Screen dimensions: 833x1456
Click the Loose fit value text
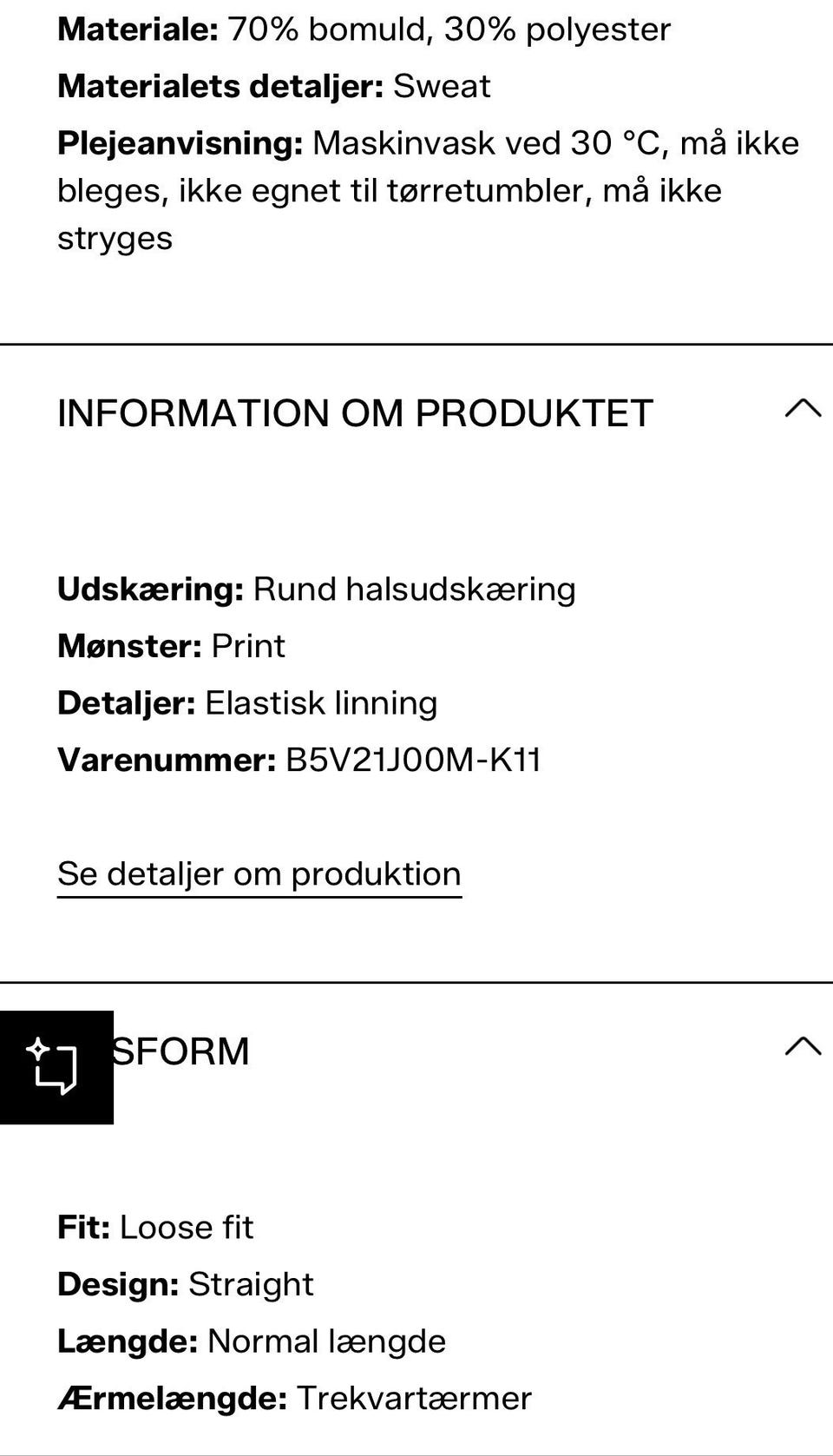[187, 1228]
